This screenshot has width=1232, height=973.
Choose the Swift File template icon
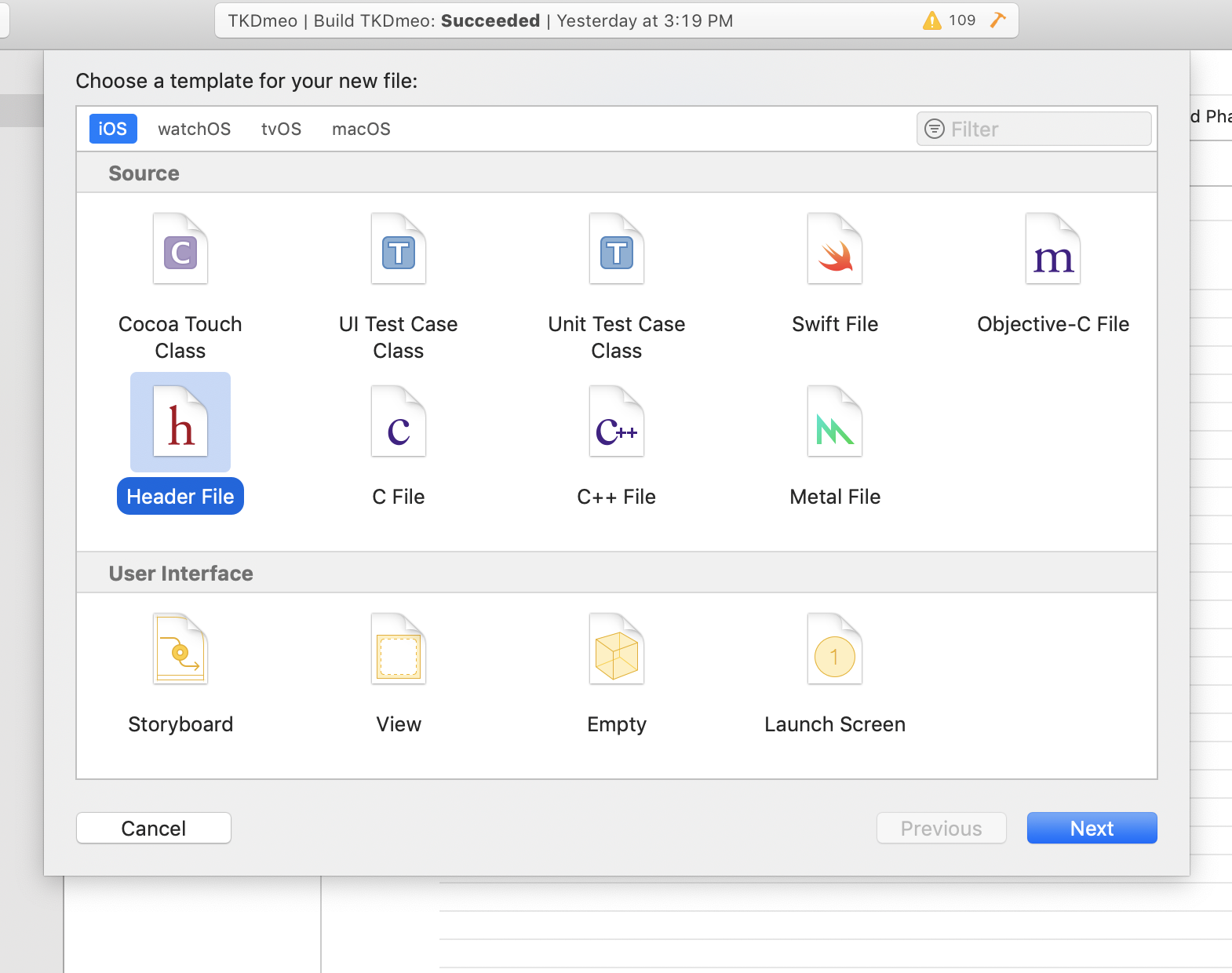(x=835, y=249)
